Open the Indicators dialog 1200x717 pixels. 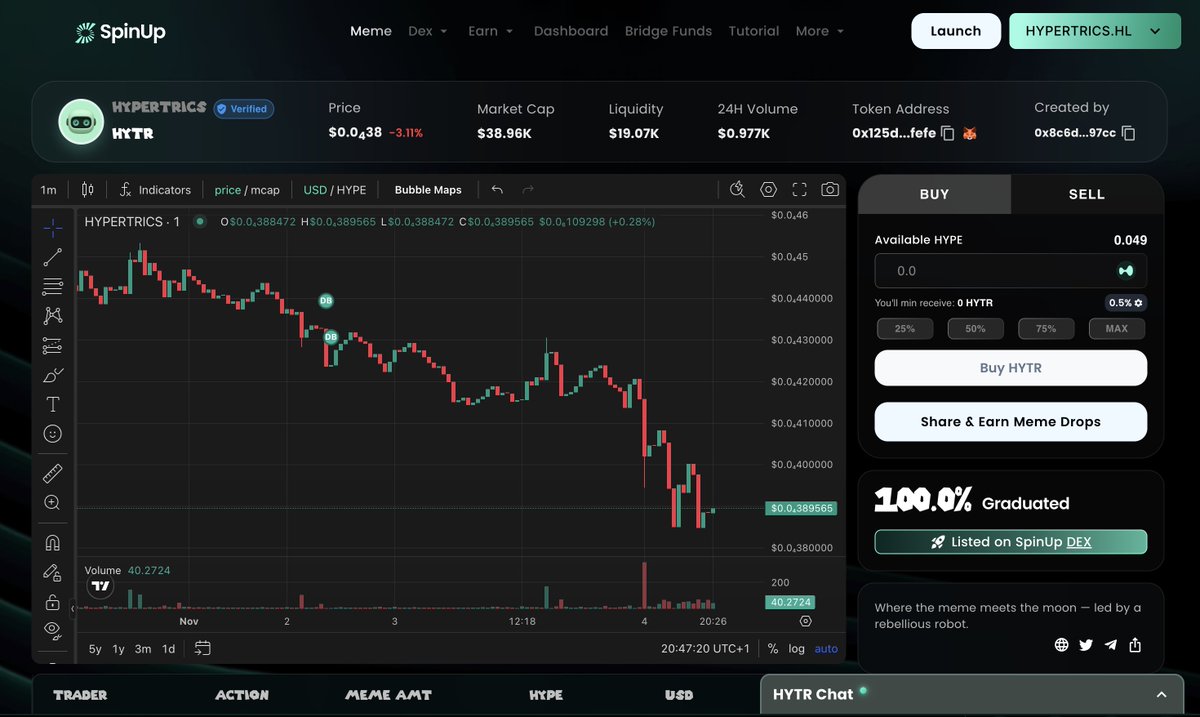(x=155, y=190)
